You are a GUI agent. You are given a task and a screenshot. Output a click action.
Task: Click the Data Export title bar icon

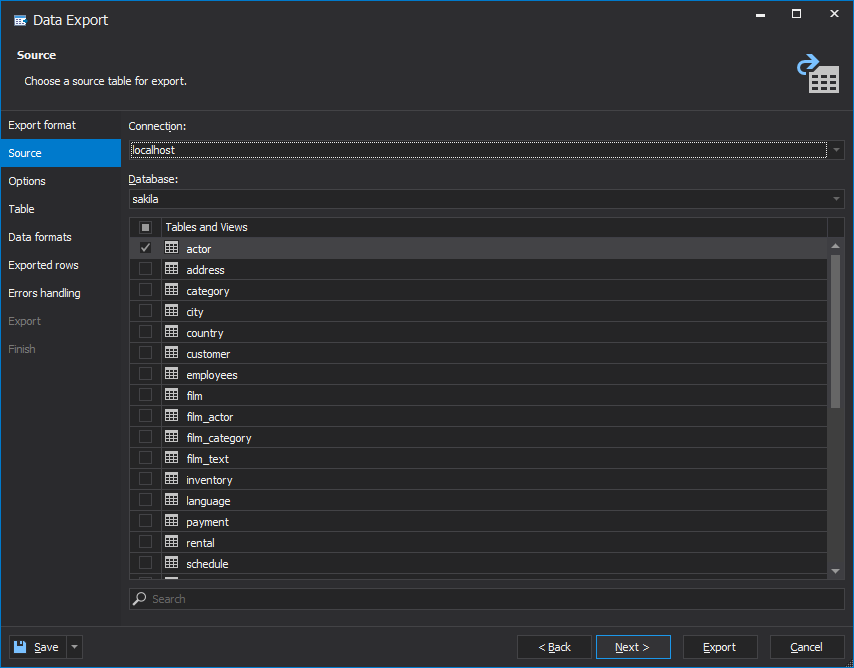click(x=20, y=21)
